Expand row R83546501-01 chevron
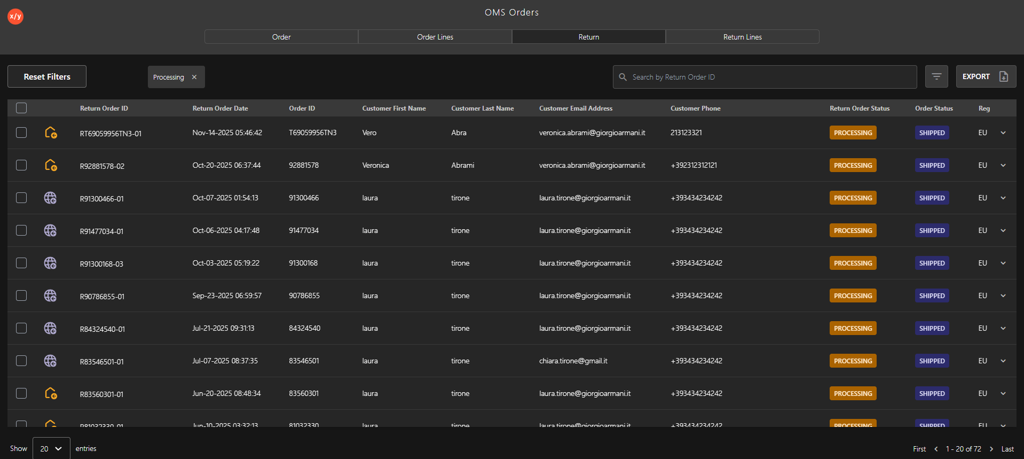 [1004, 360]
